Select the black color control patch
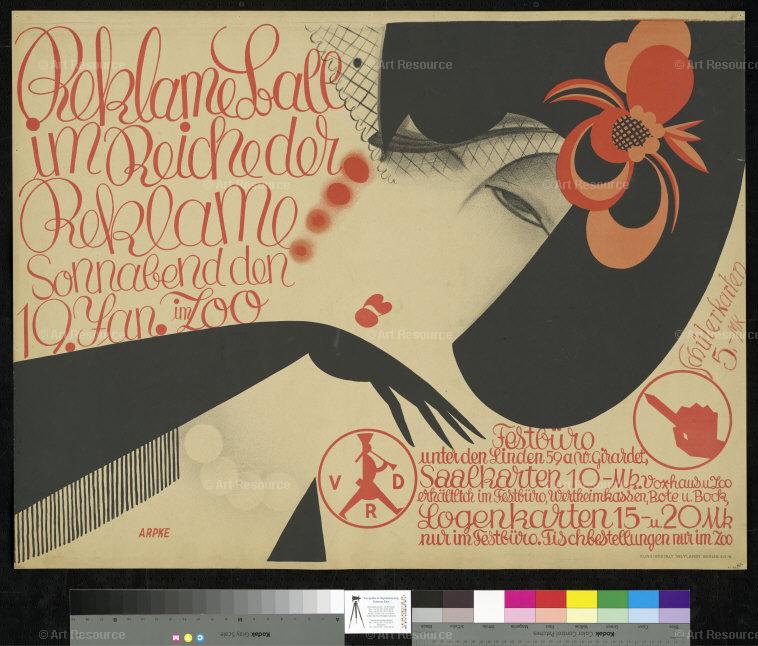The height and width of the screenshot is (646, 758). (427, 599)
